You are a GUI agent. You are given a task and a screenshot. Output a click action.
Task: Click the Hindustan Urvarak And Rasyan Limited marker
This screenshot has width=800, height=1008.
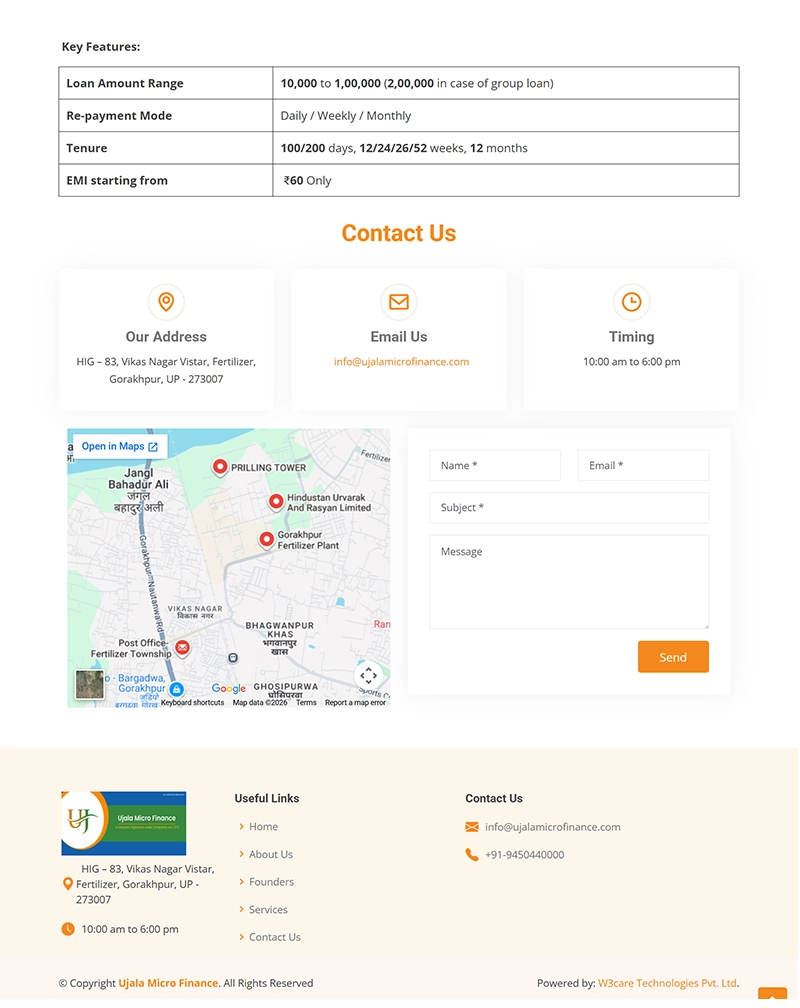pos(276,502)
